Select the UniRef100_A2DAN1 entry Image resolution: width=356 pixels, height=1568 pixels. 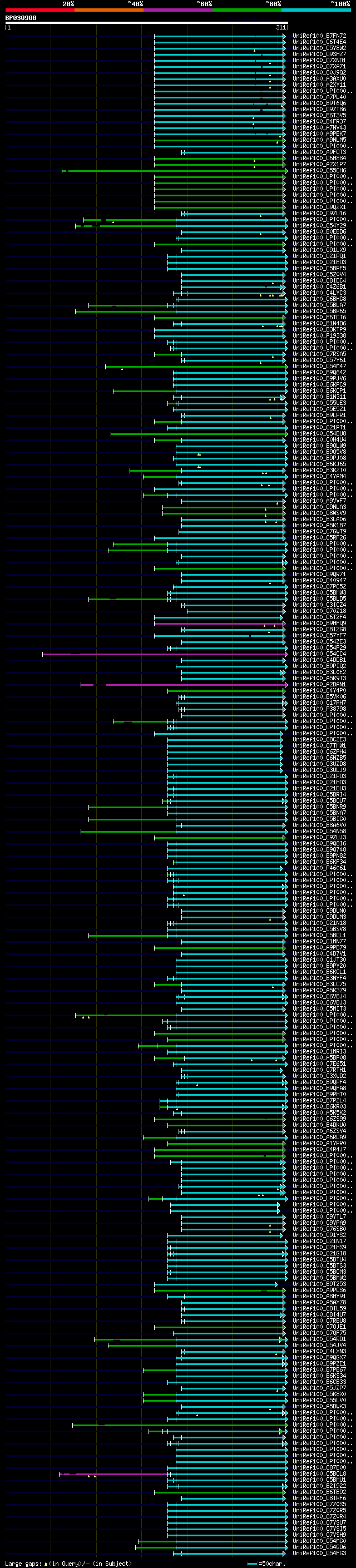tap(319, 684)
